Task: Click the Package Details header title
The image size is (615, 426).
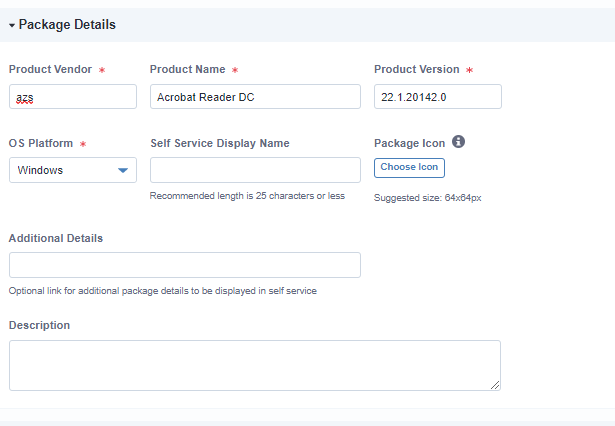Action: tap(67, 25)
